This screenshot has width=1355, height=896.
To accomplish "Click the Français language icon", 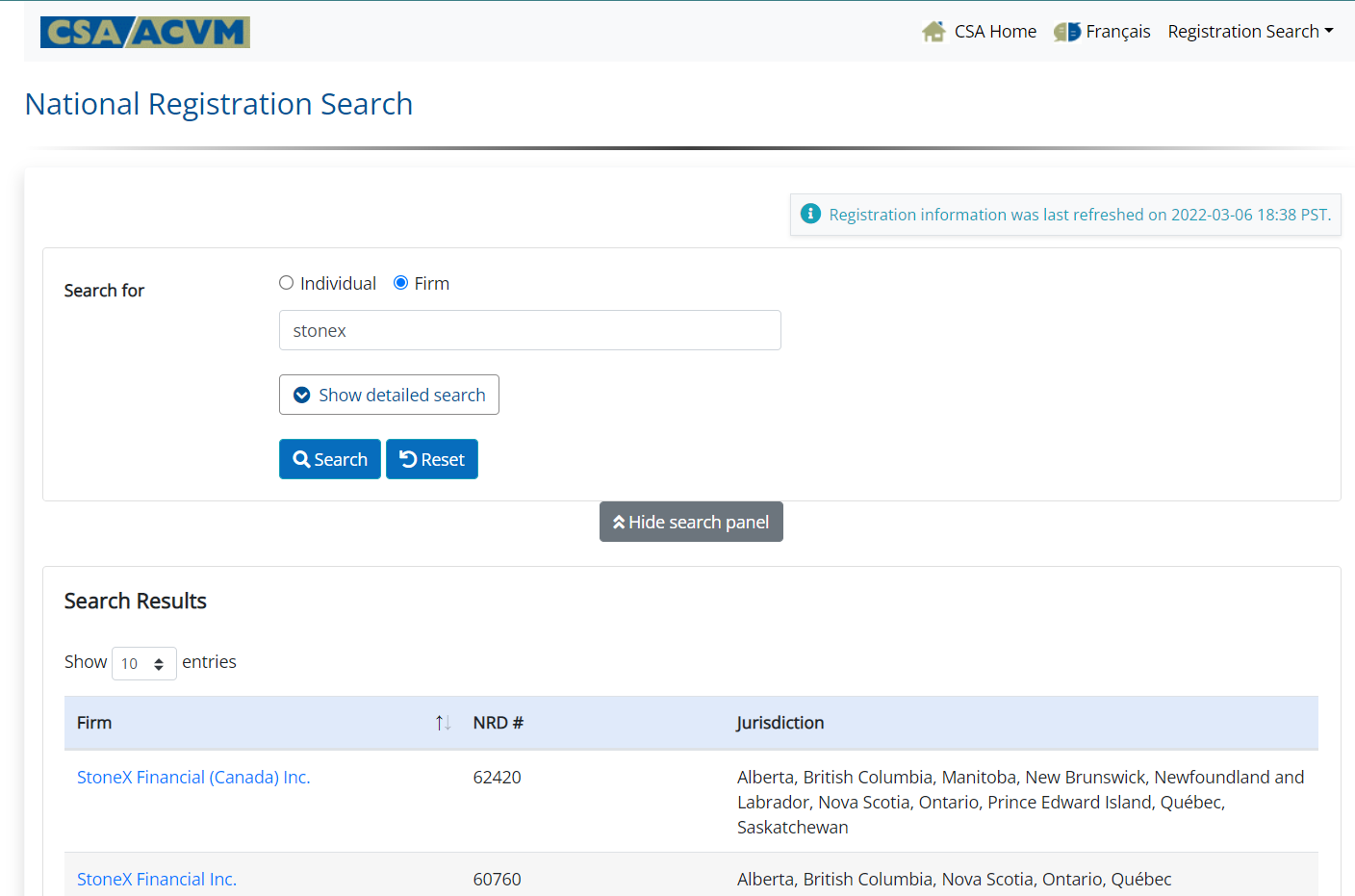I will pos(1066,32).
